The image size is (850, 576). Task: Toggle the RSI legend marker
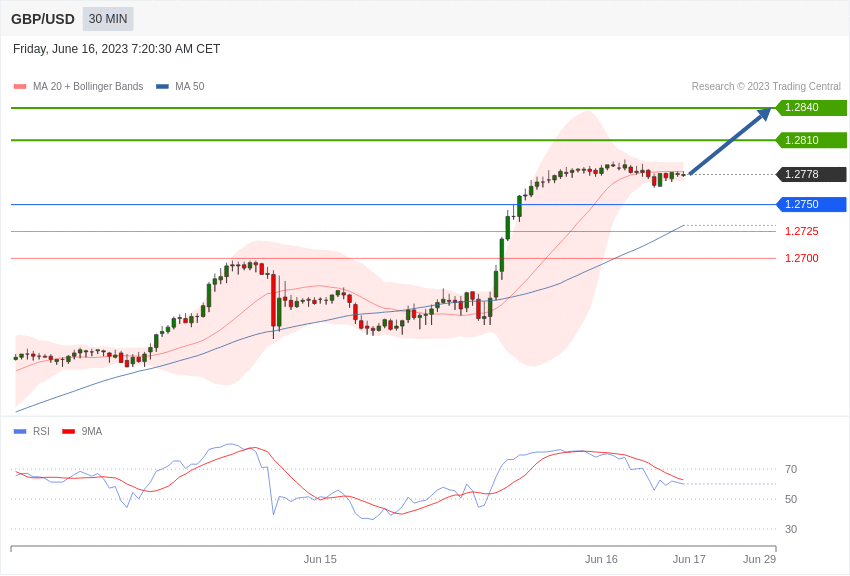tap(20, 431)
